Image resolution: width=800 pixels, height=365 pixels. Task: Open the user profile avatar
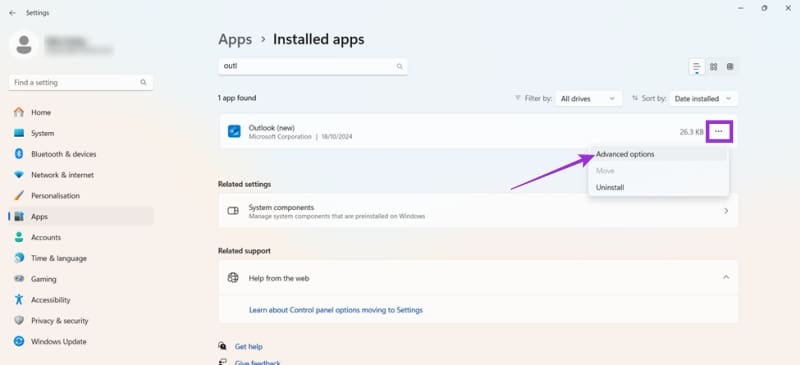24,45
